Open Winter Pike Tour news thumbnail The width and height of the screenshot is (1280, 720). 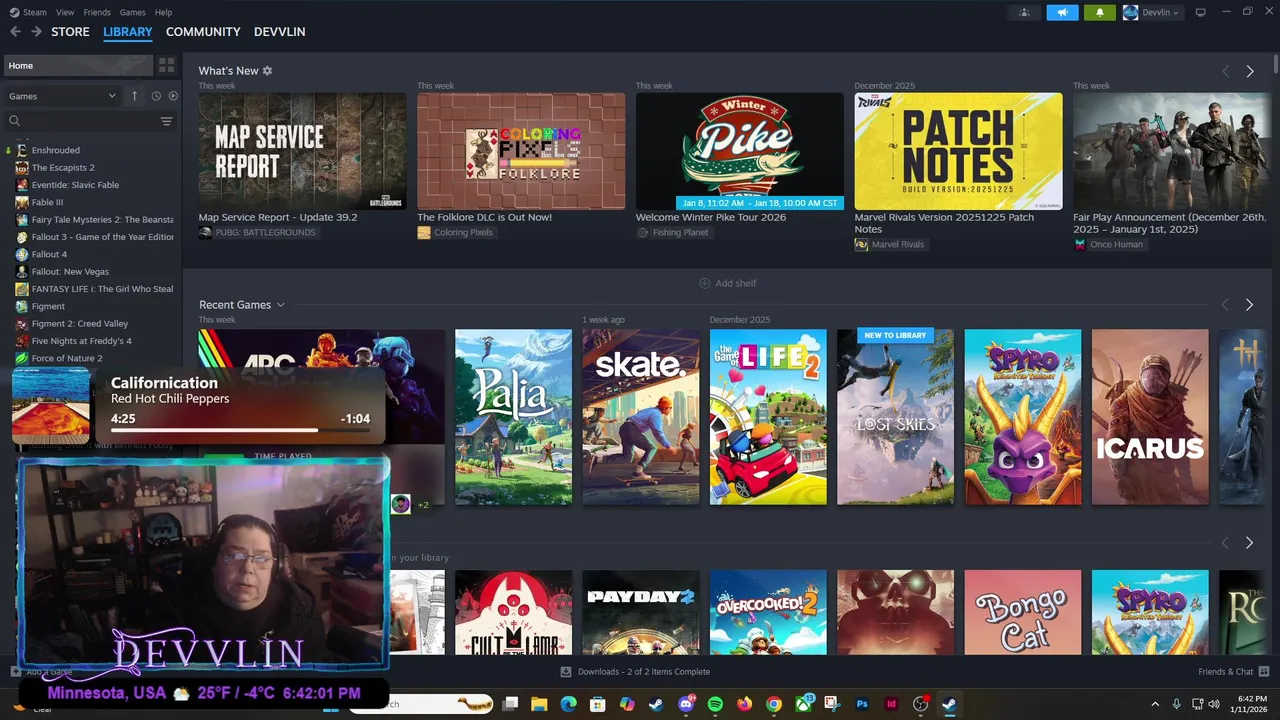tap(740, 151)
